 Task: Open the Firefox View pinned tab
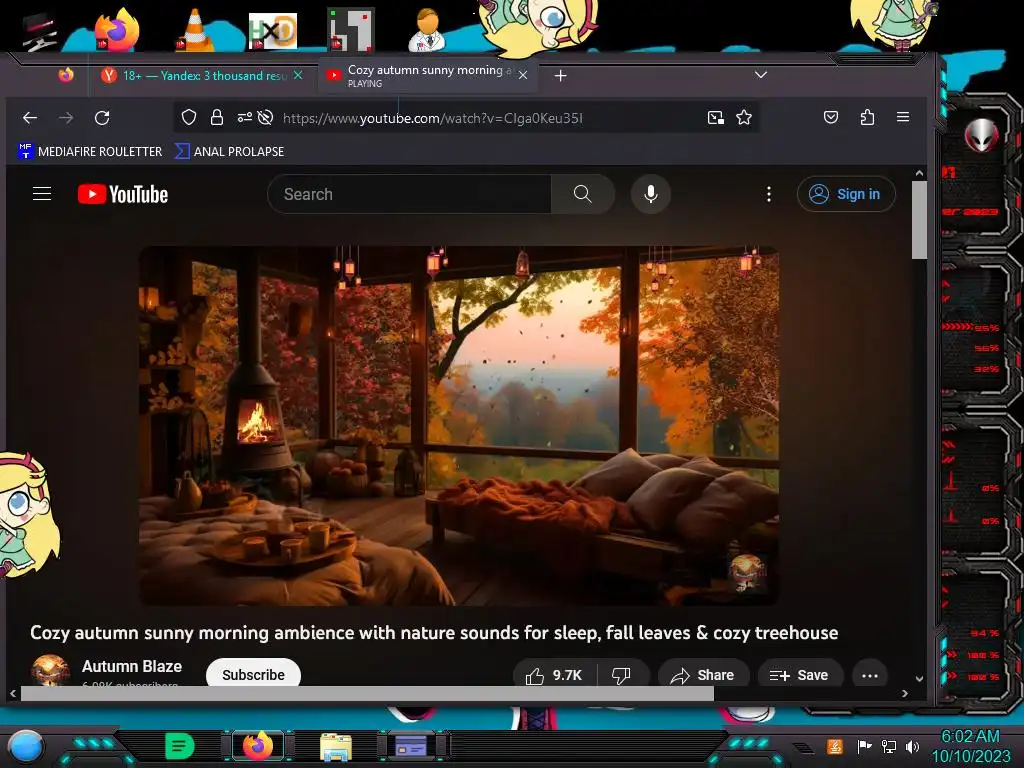[x=66, y=75]
